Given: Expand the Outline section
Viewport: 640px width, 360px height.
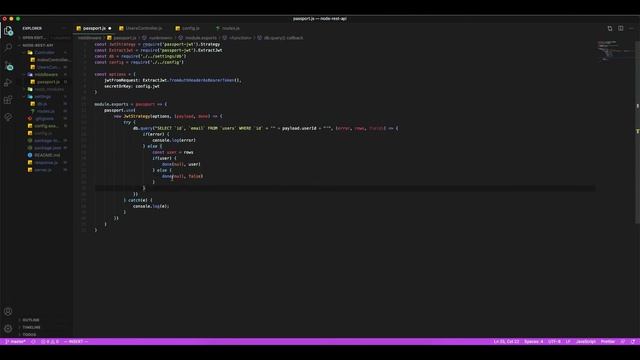Looking at the screenshot, I should coord(31,320).
